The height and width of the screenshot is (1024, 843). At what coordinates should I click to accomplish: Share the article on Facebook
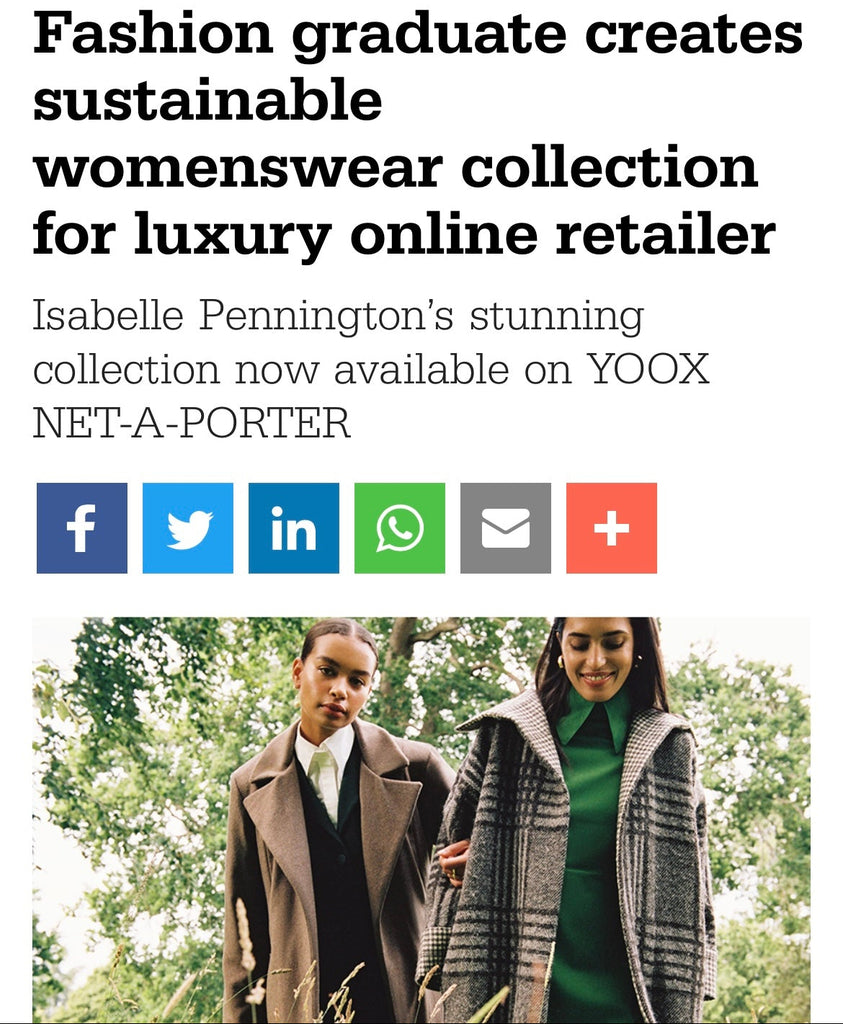tap(82, 528)
